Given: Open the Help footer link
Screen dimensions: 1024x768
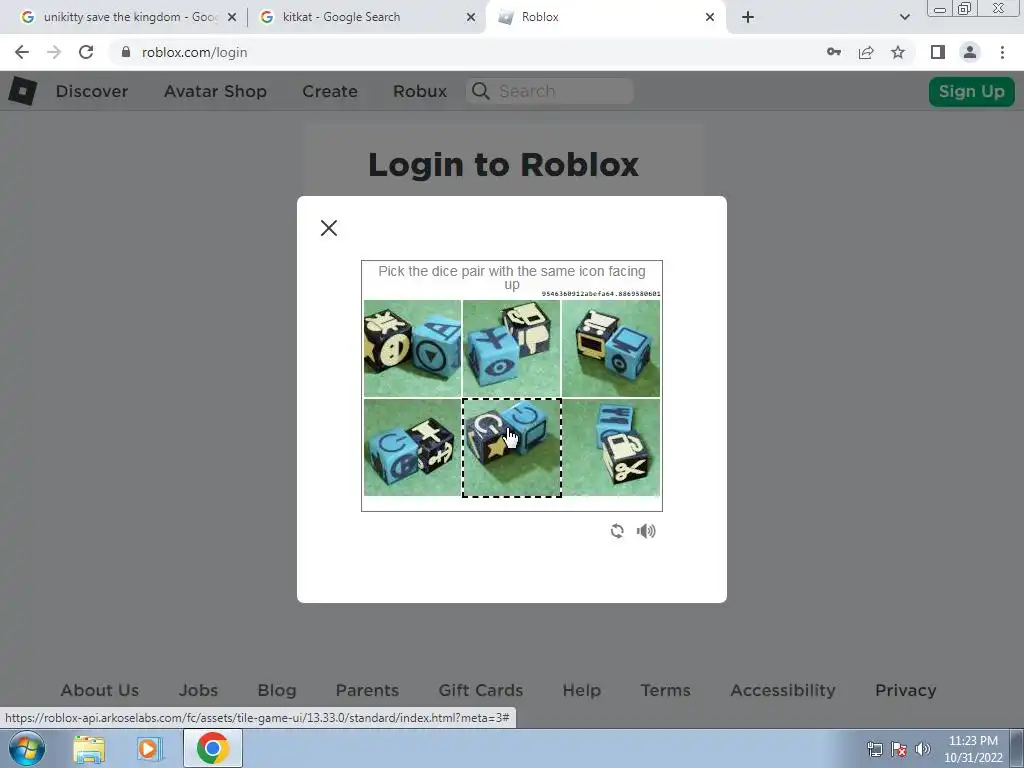Looking at the screenshot, I should pyautogui.click(x=581, y=690).
